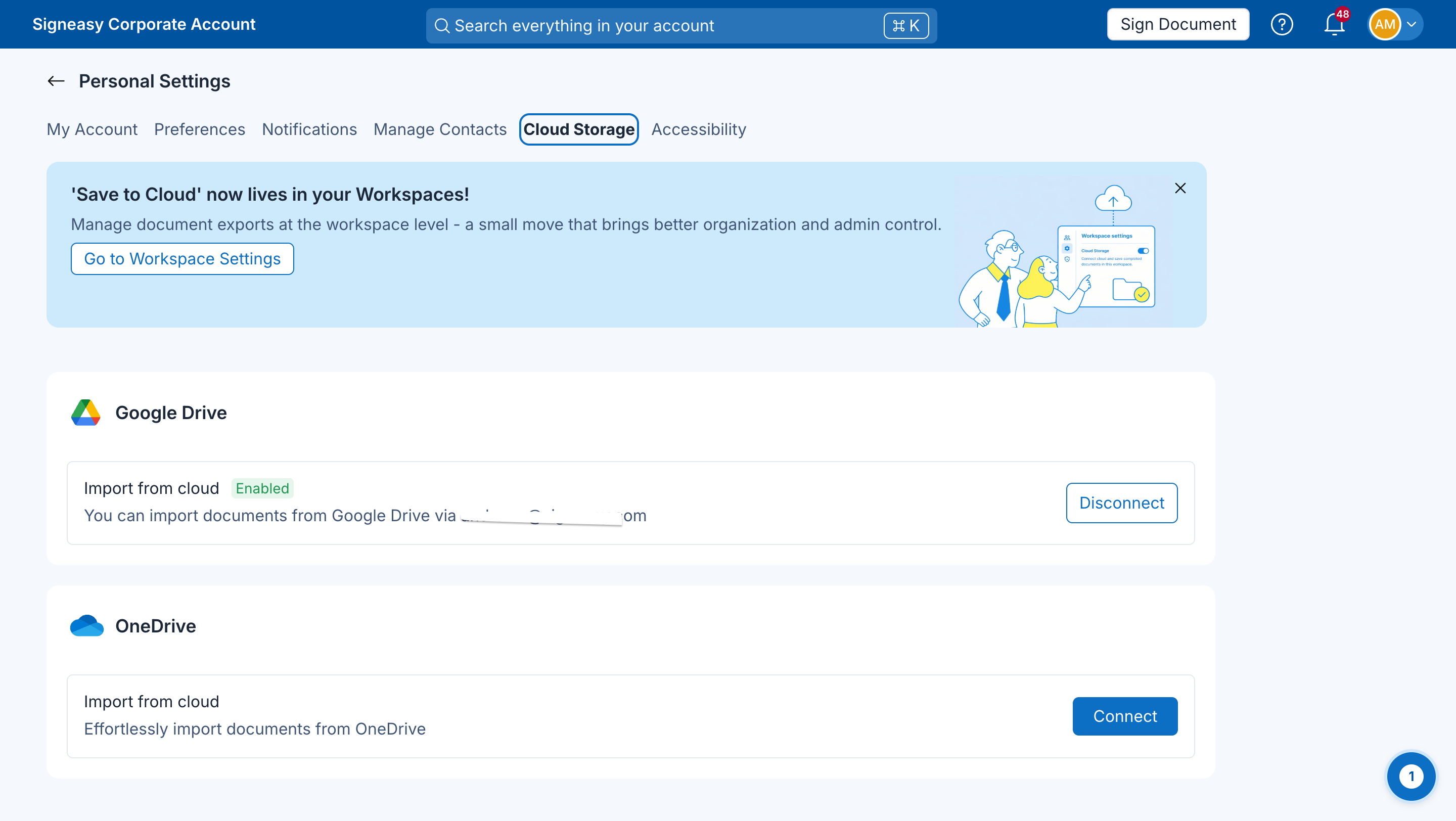Click the Enabled status badge
The width and height of the screenshot is (1456, 821).
pyautogui.click(x=262, y=488)
